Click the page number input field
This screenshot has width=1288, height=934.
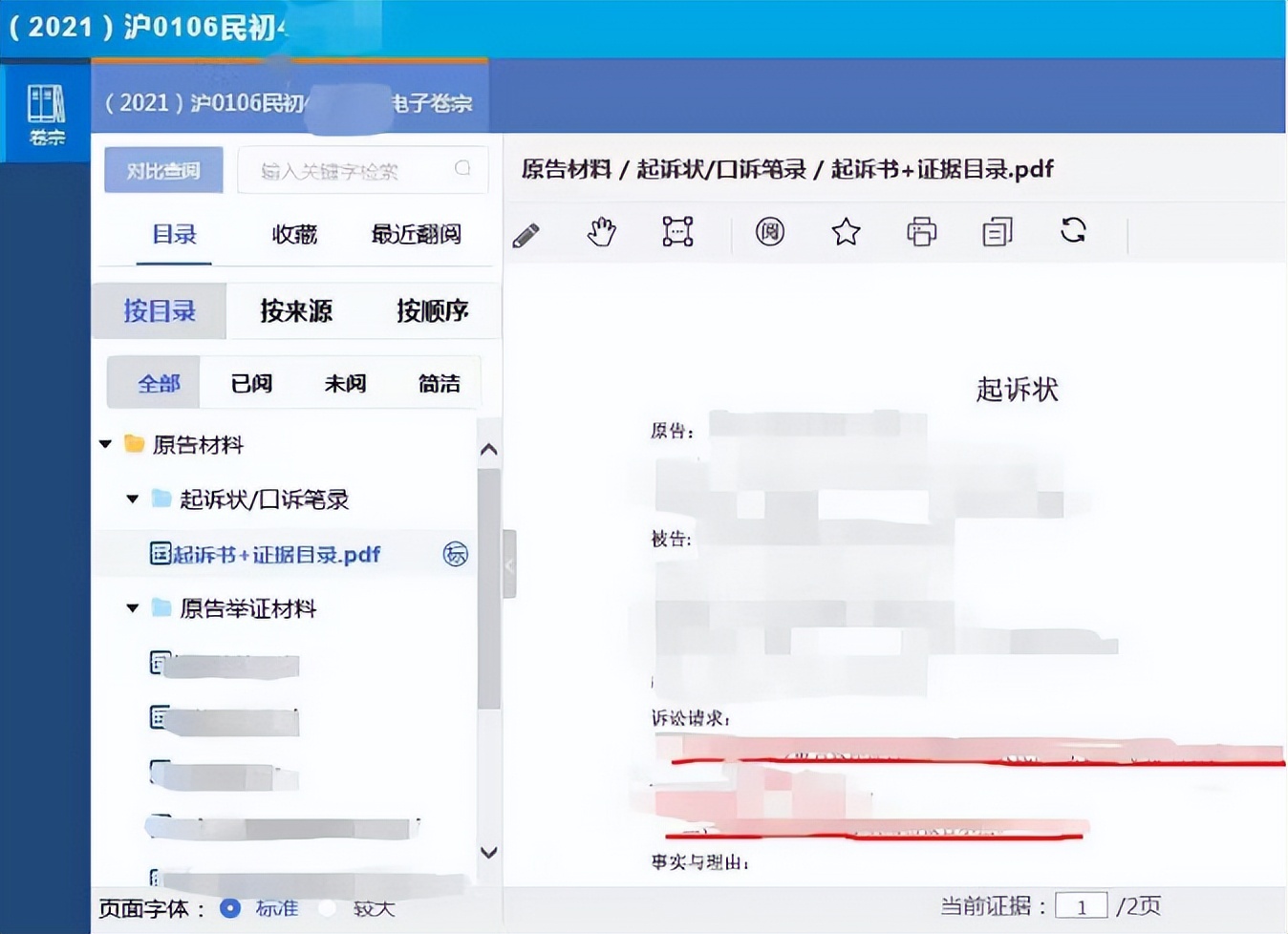1082,903
